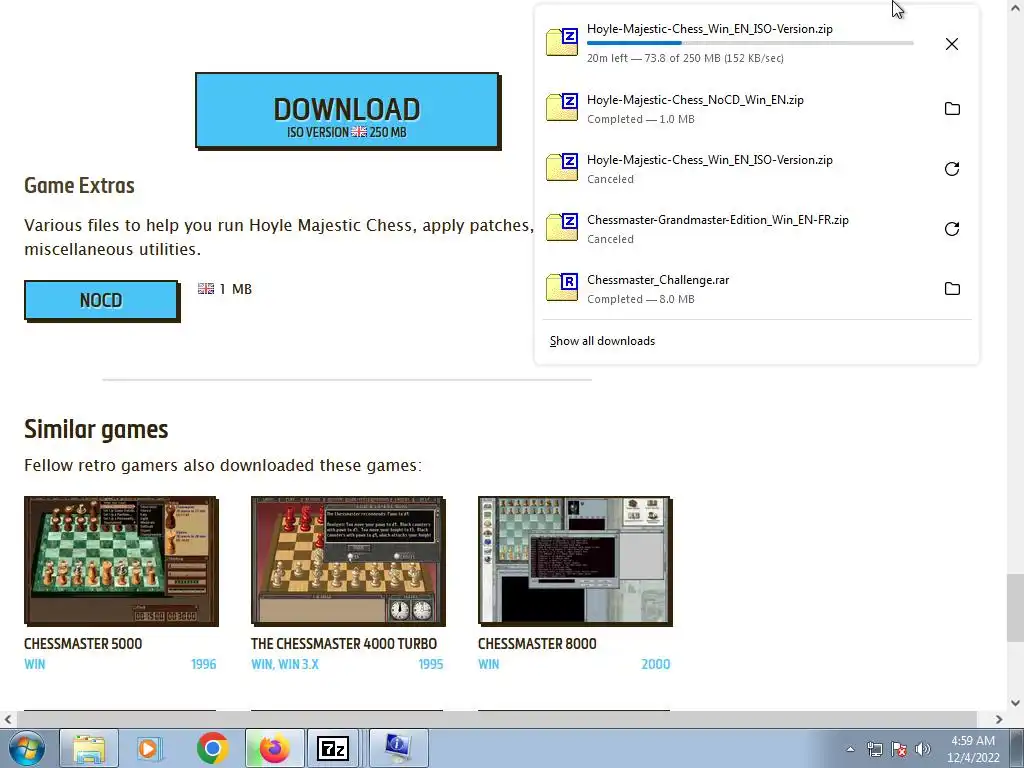Viewport: 1024px width, 768px height.
Task: Open Chessmaster 8000 screenshot thumbnail
Action: [575, 561]
